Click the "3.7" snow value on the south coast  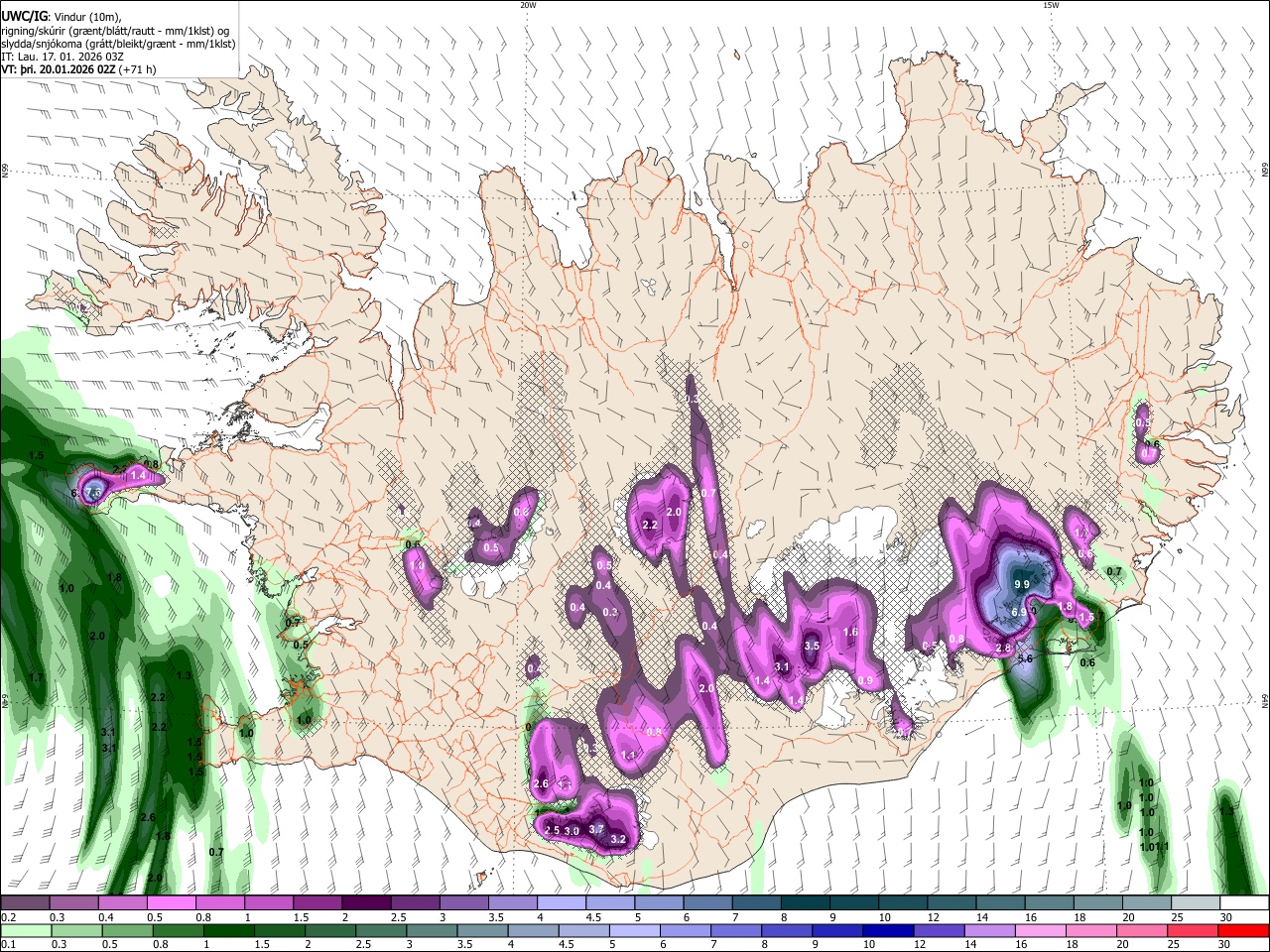[x=596, y=829]
